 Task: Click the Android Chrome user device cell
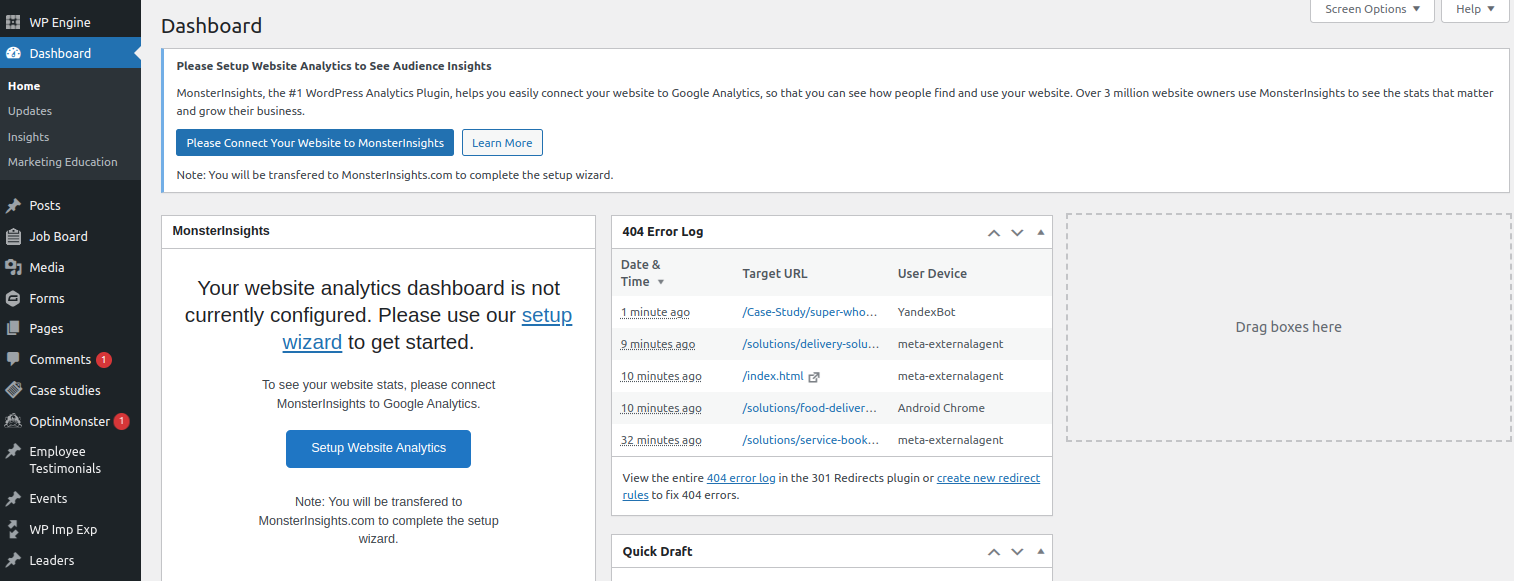941,408
